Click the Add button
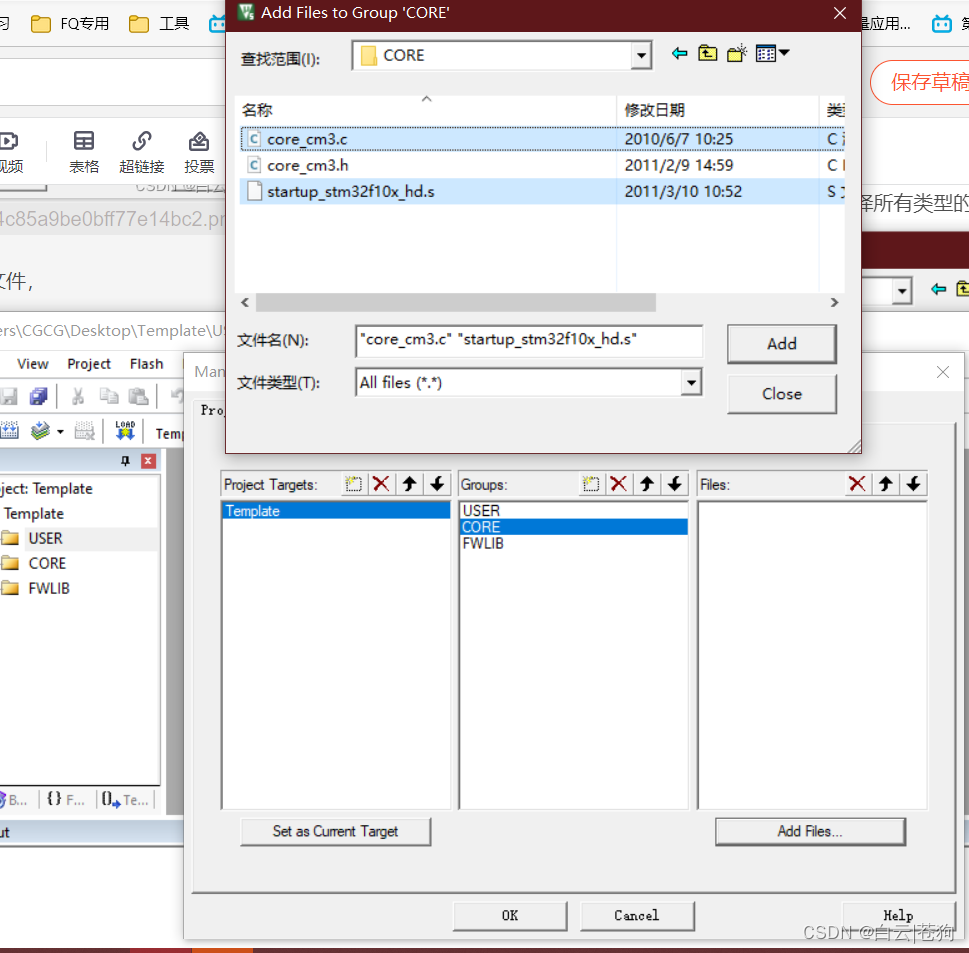 click(x=782, y=344)
